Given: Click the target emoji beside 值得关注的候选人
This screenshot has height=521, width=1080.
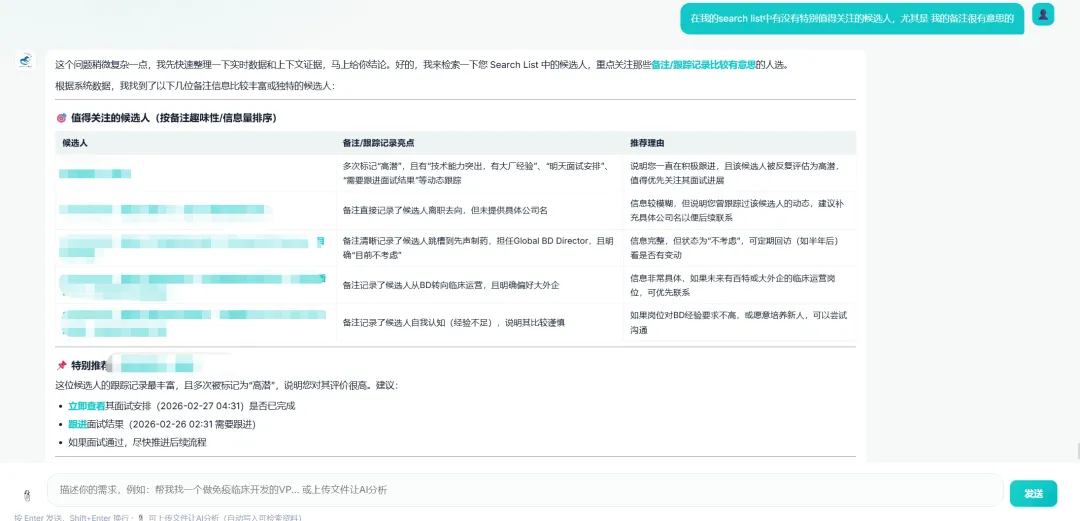Looking at the screenshot, I should coord(61,118).
